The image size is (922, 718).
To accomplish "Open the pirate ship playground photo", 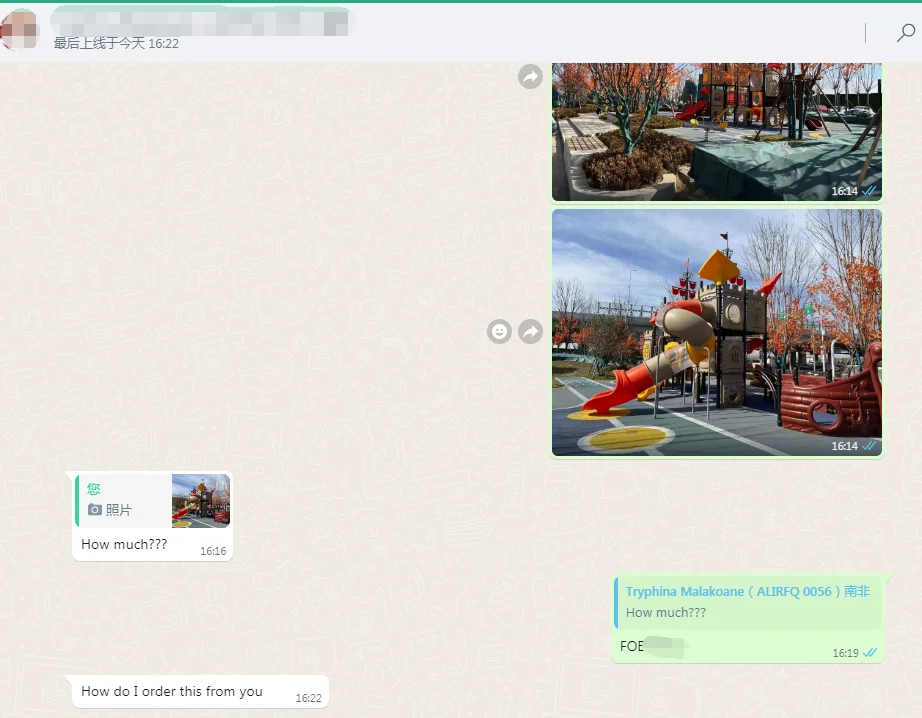I will coord(716,331).
